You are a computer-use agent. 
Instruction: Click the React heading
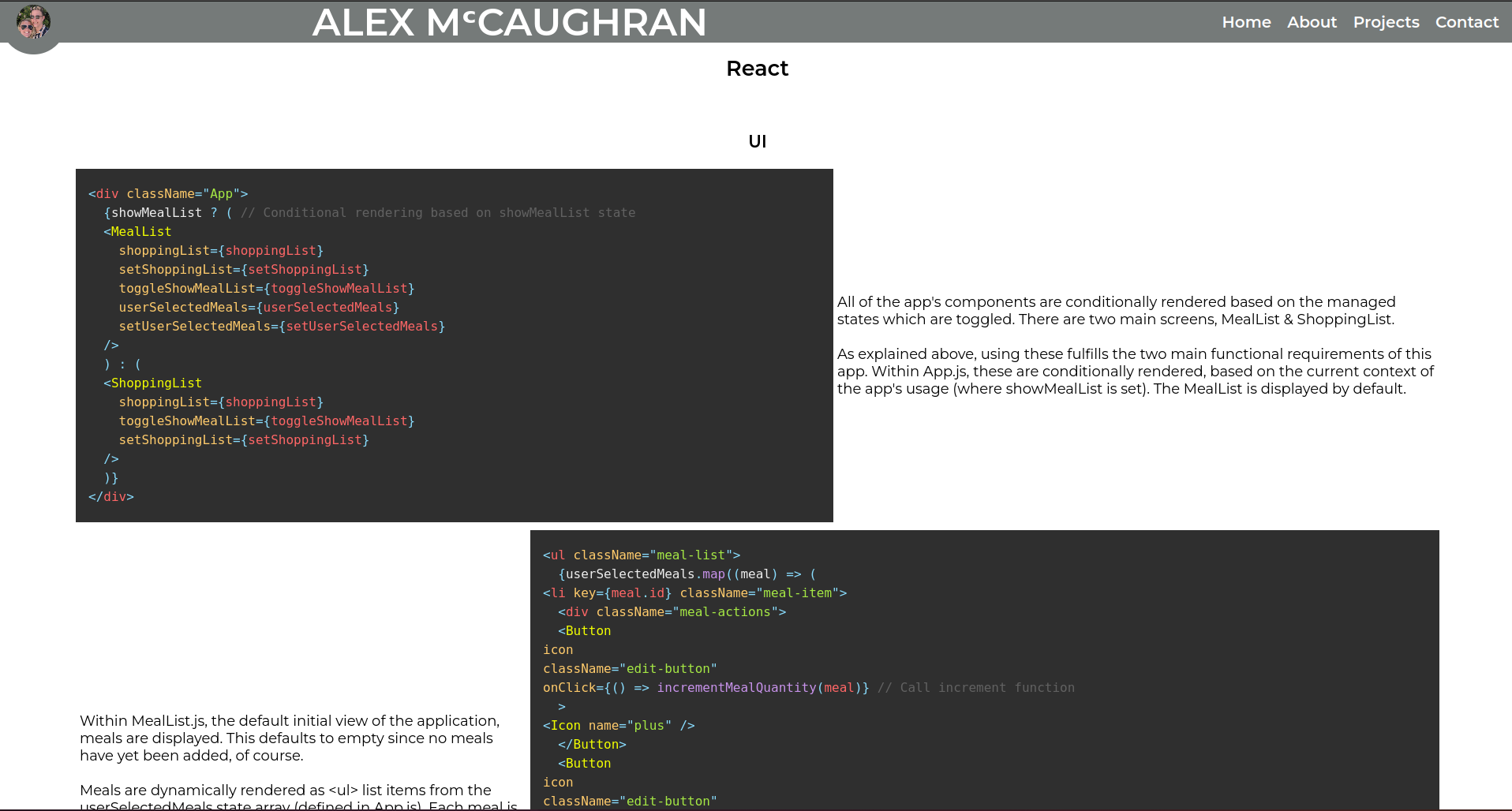[757, 69]
